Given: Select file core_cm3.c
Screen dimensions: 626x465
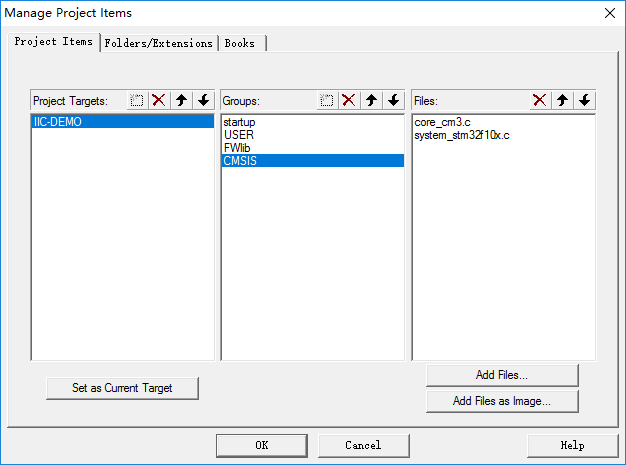Looking at the screenshot, I should click(503, 122).
